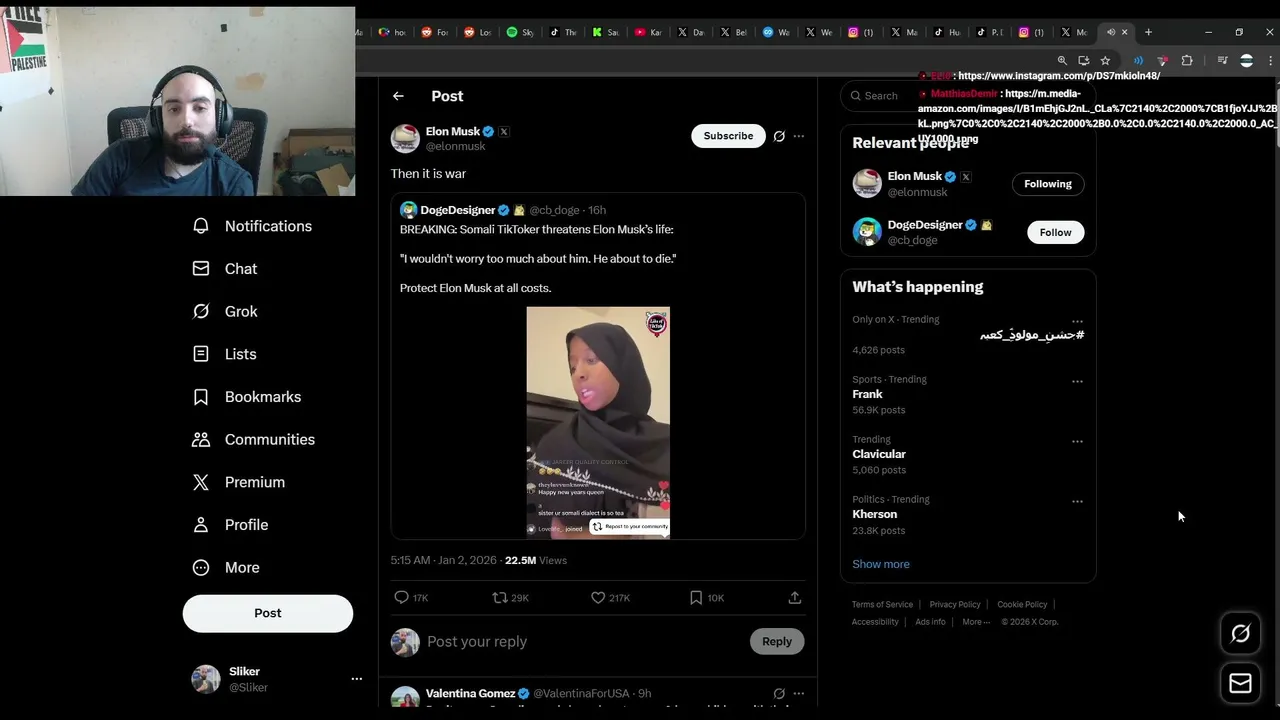Close the active browser tab
1280x720 pixels.
tap(1124, 32)
